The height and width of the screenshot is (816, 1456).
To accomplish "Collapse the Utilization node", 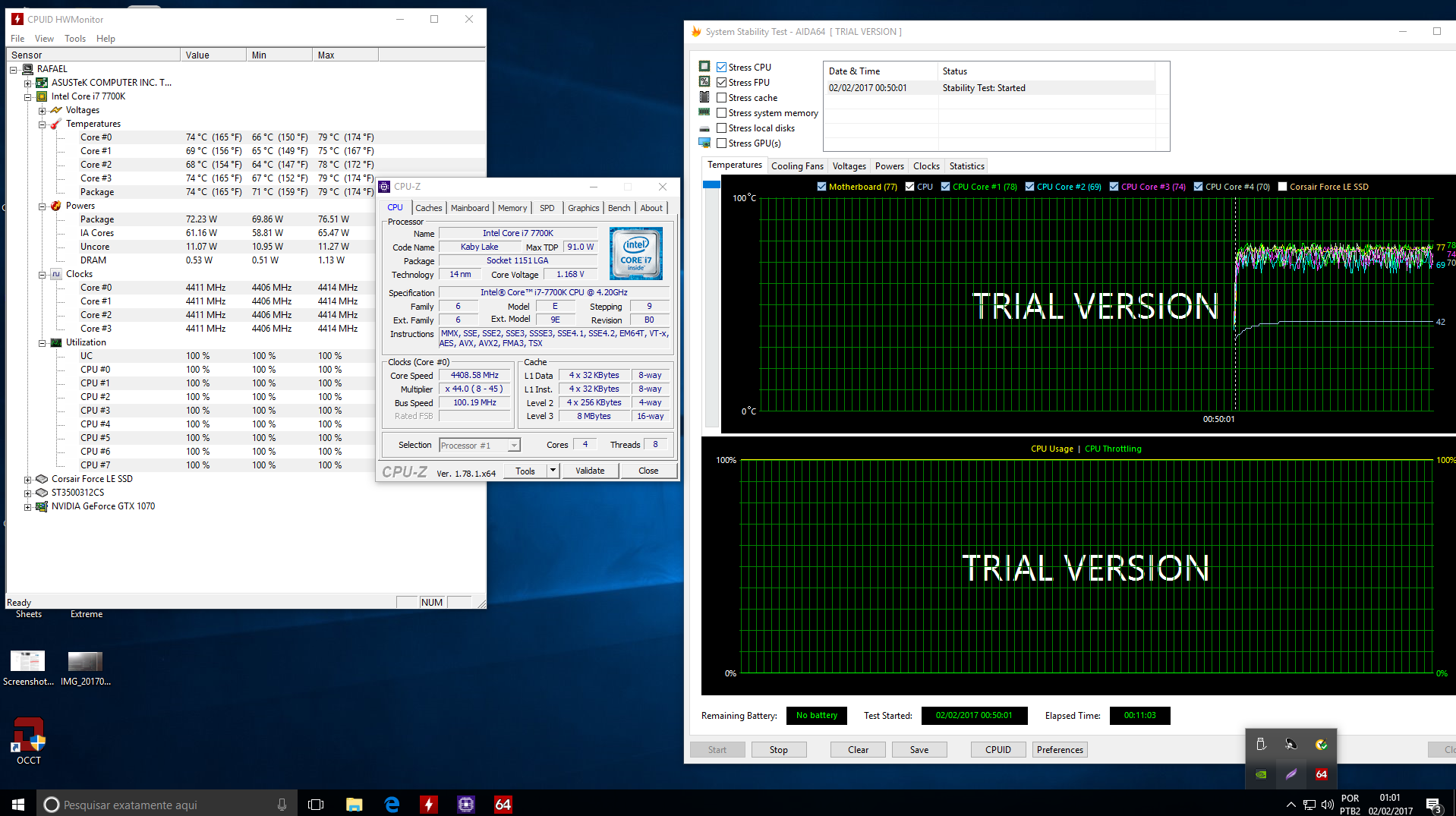I will 42,343.
